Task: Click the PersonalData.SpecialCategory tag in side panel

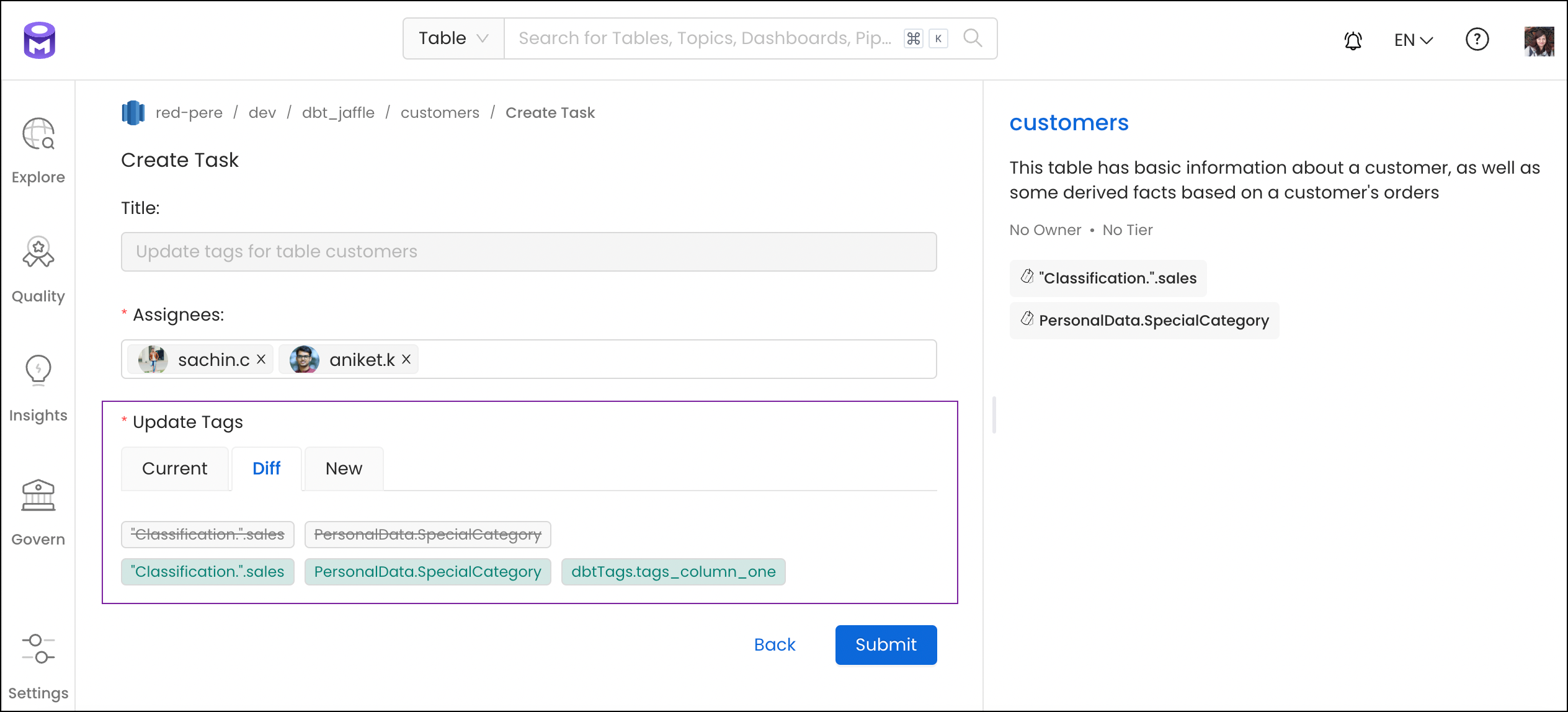Action: (1144, 320)
